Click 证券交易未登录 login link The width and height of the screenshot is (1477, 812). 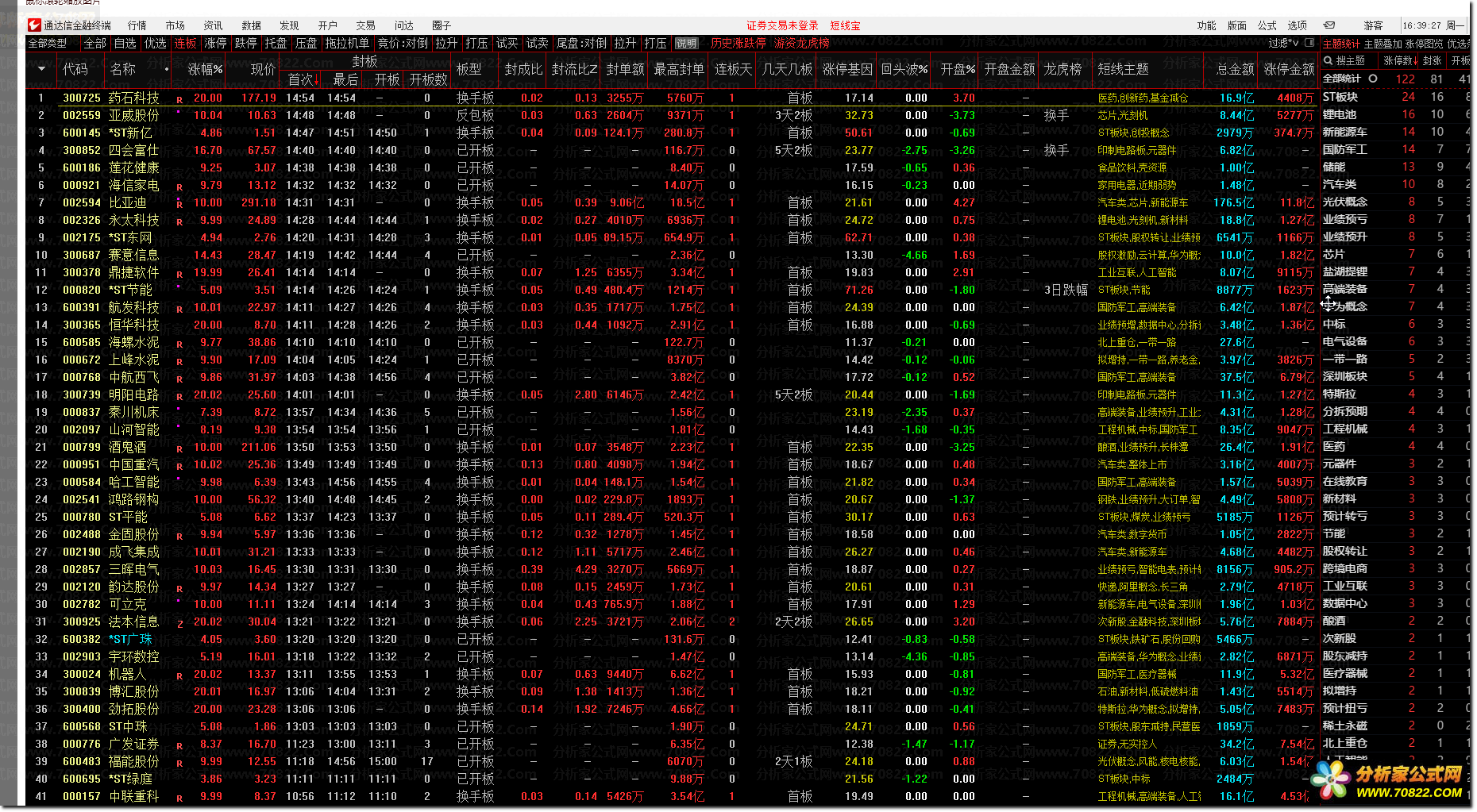click(x=782, y=25)
